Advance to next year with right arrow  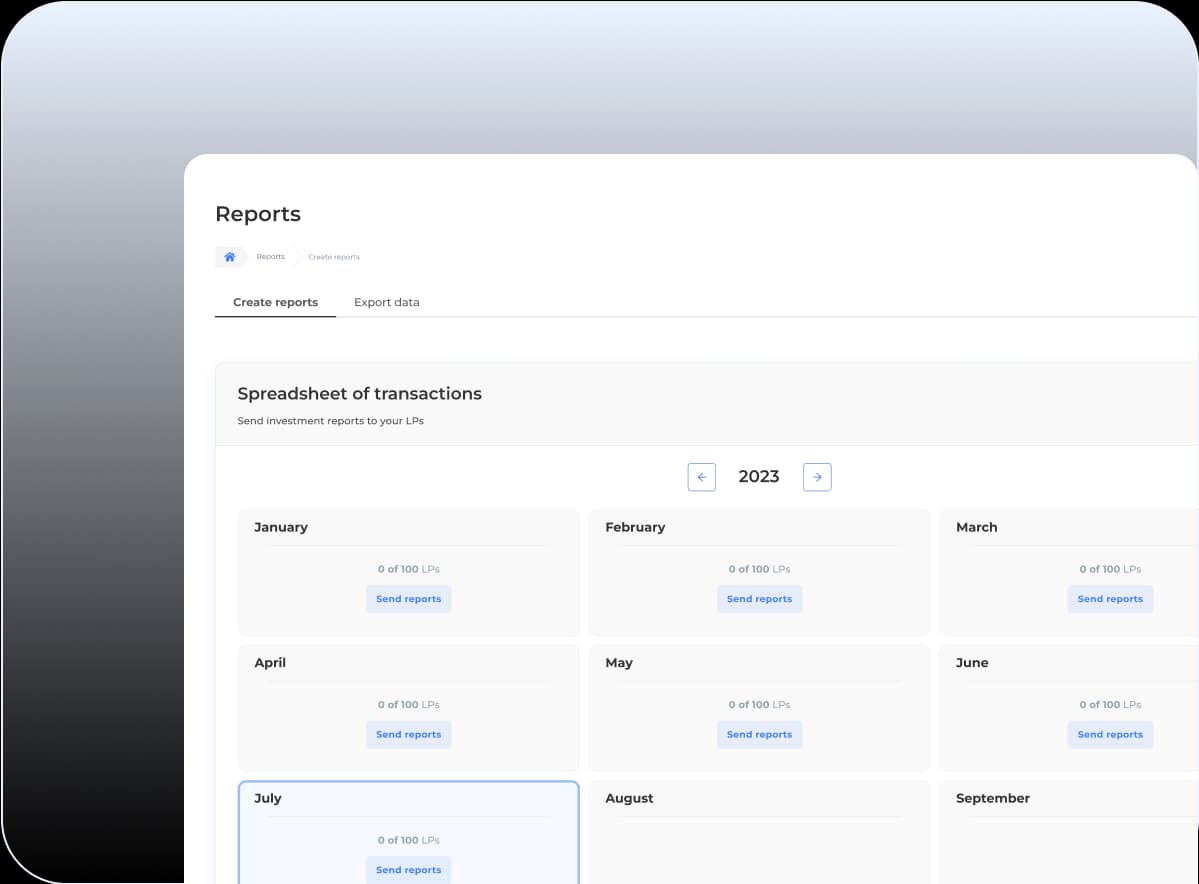tap(817, 477)
